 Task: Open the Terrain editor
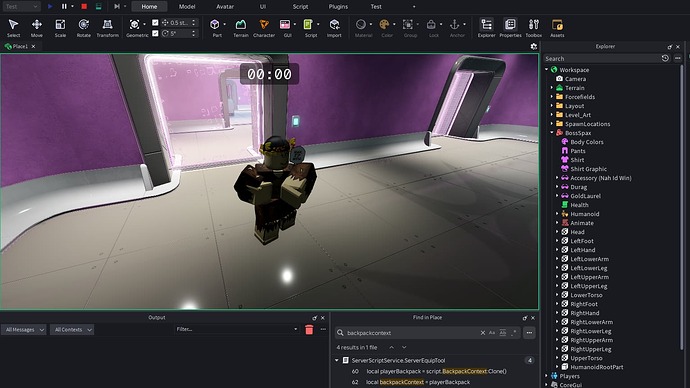coord(241,28)
